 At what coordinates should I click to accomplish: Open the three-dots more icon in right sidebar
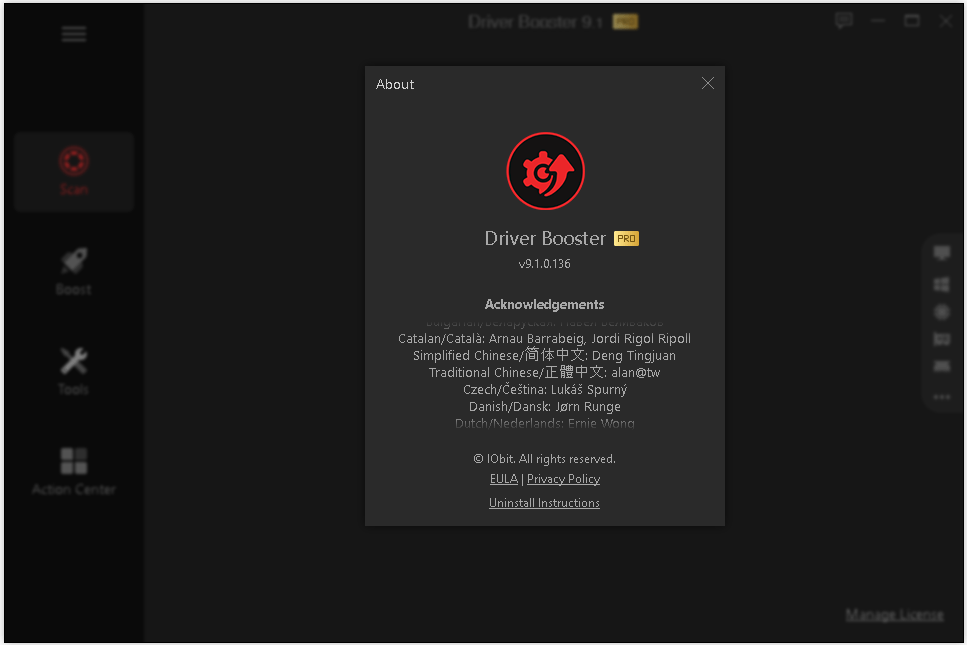[x=942, y=396]
